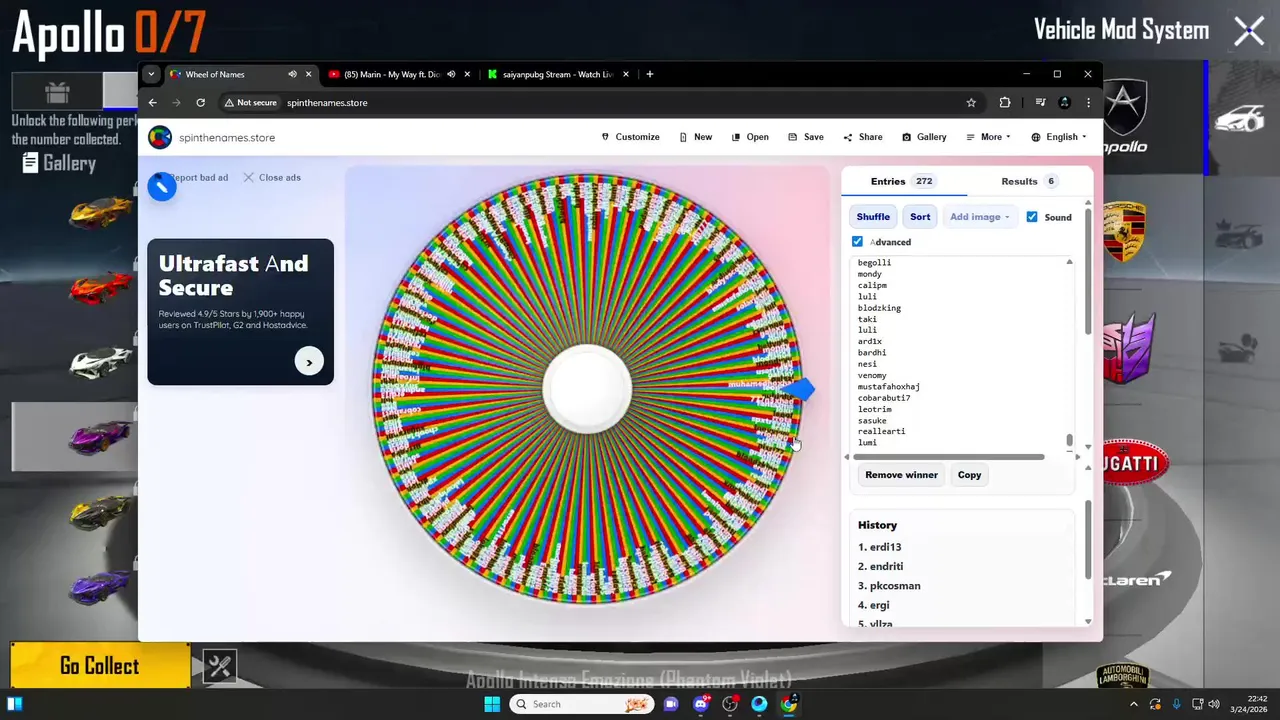The image size is (1280, 720).
Task: Click the Windows taskbar Search box
Action: [582, 704]
